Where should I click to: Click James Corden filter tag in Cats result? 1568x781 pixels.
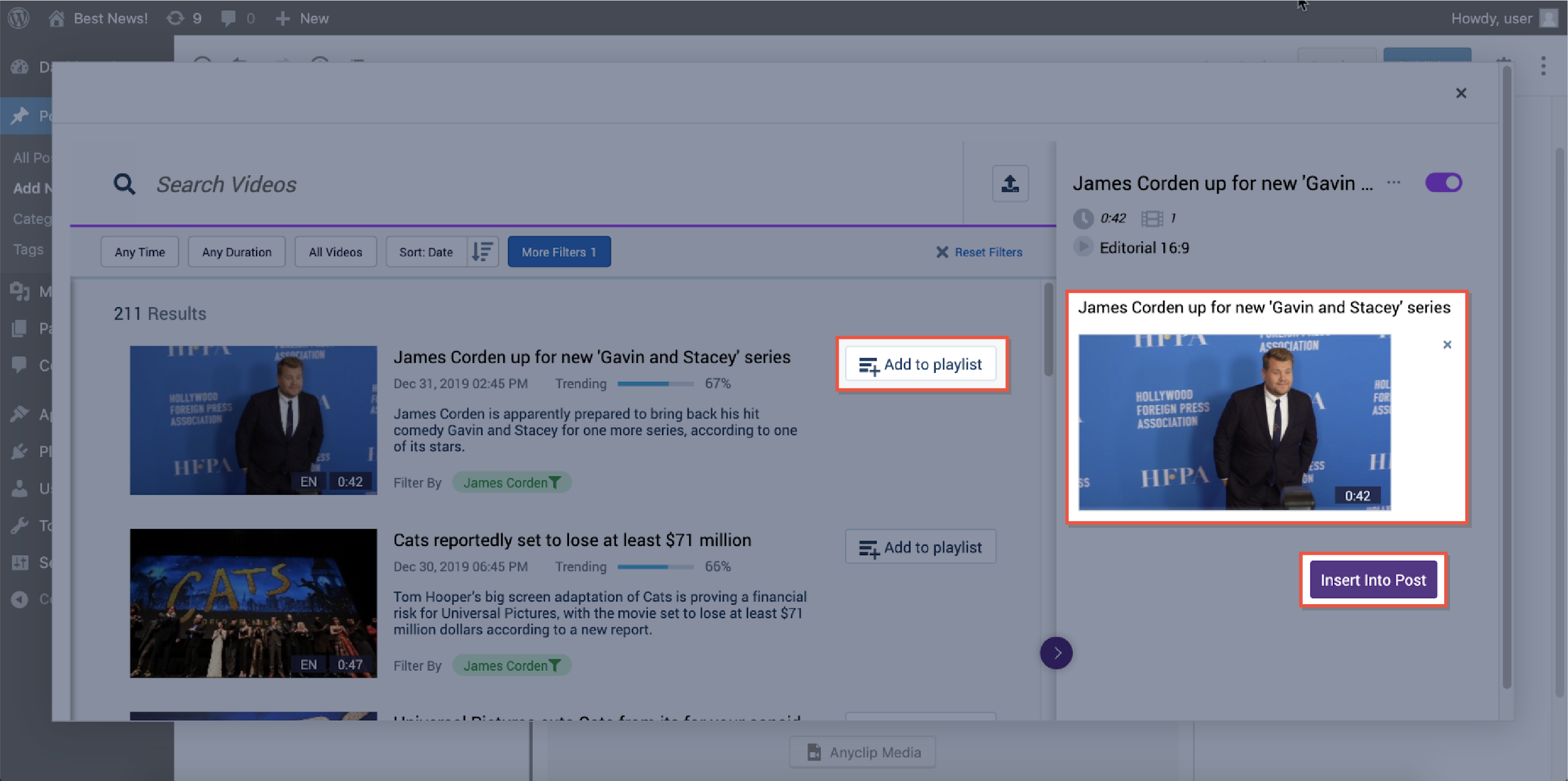[511, 666]
